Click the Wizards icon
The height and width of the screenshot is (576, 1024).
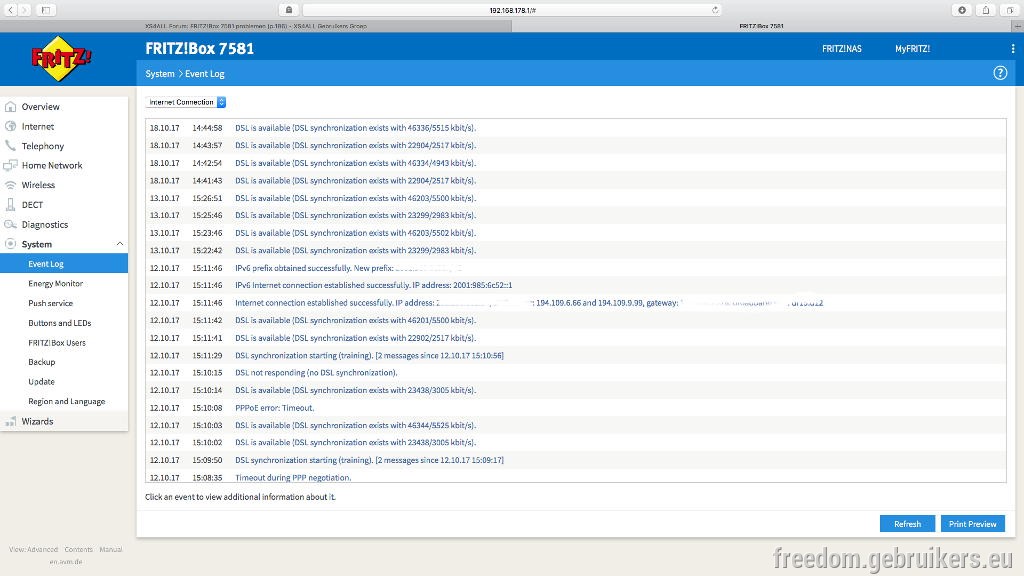coord(10,421)
